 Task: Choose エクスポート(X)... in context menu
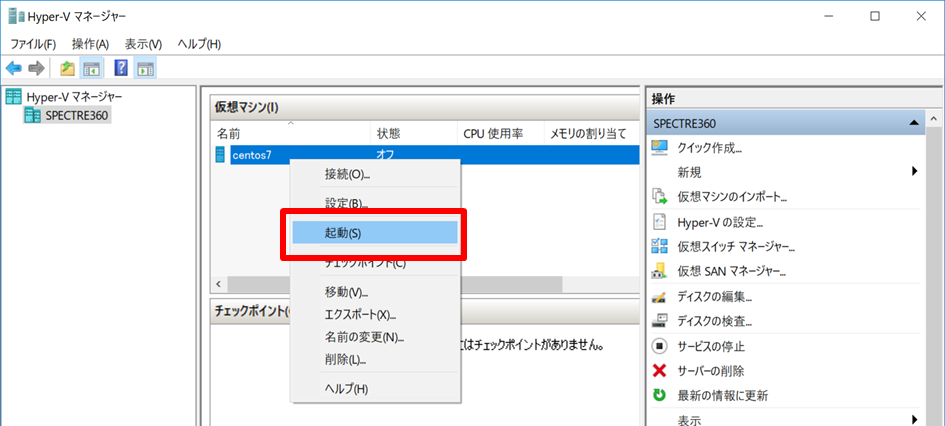[375, 315]
